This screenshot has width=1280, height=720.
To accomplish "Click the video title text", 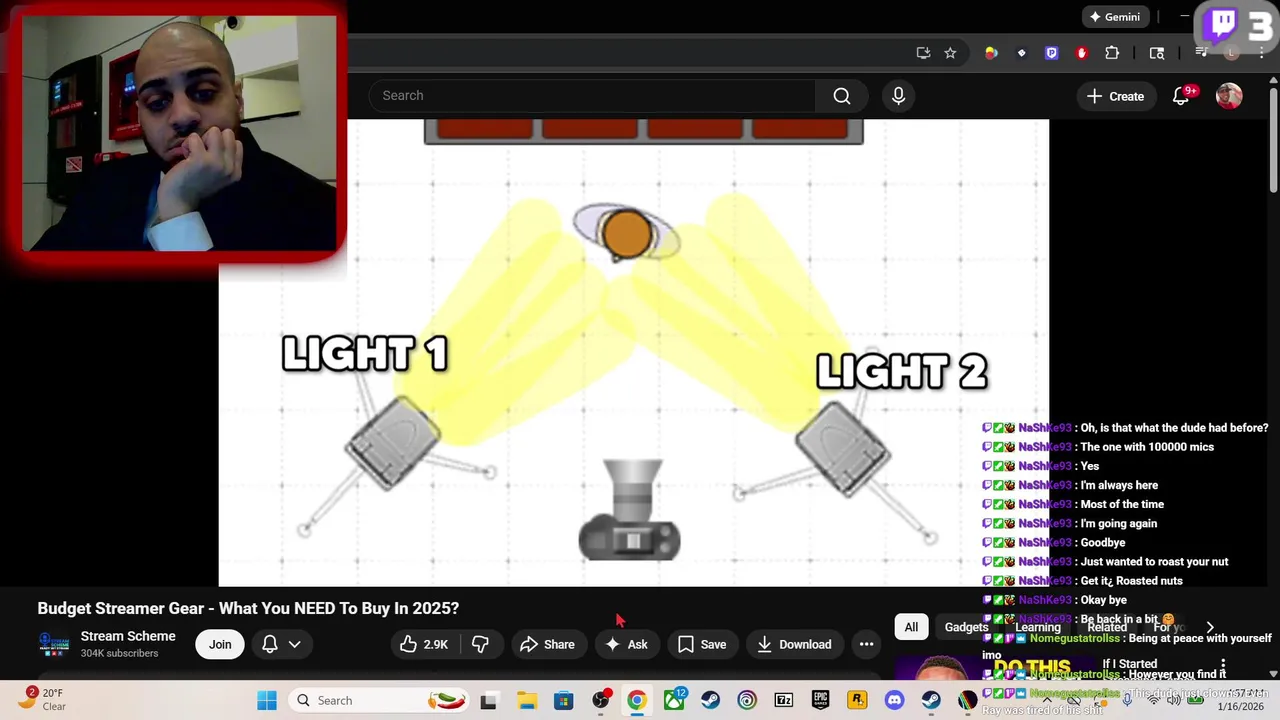I will [248, 608].
